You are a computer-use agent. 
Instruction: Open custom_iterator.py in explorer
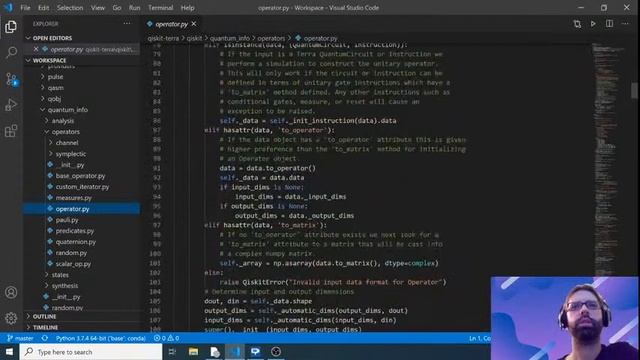point(82,187)
